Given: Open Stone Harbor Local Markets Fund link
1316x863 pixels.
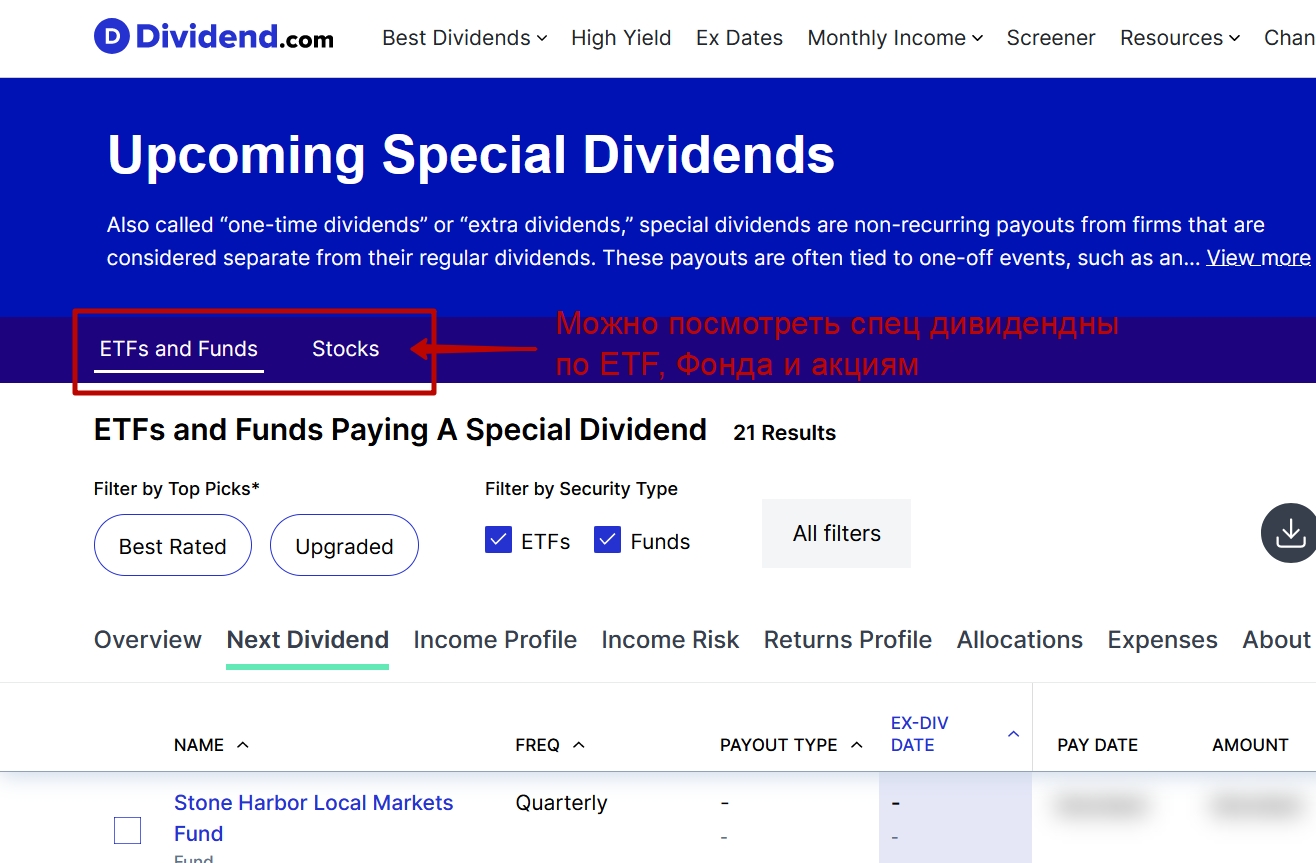Looking at the screenshot, I should [x=313, y=803].
